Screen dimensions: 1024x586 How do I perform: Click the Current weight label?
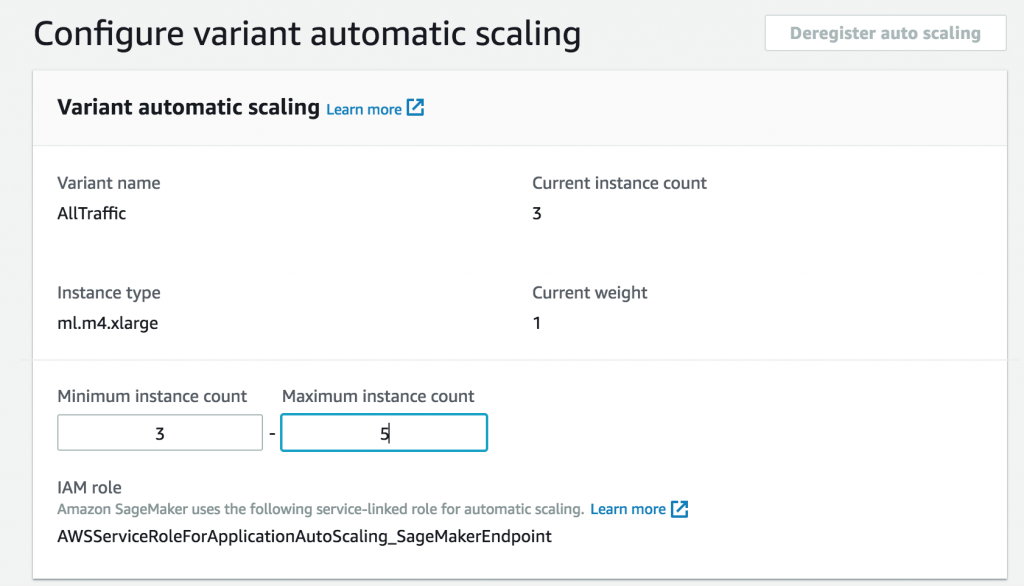coord(590,293)
